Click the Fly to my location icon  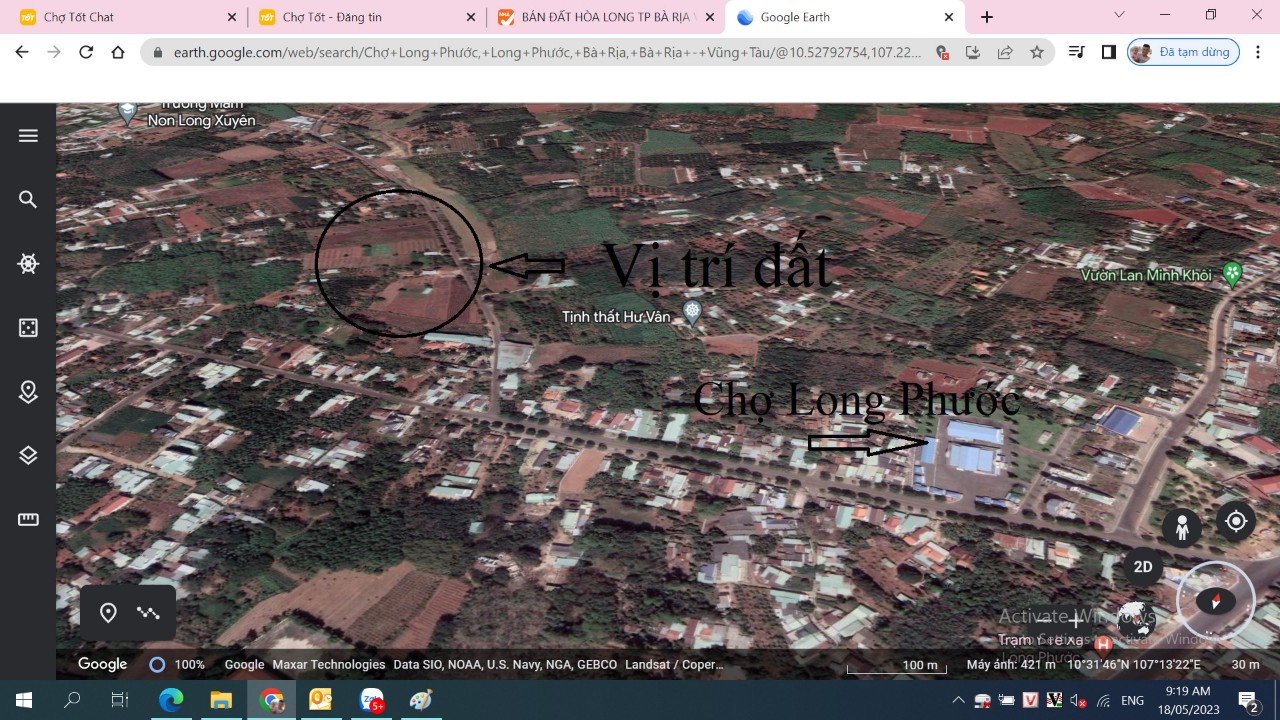1236,521
